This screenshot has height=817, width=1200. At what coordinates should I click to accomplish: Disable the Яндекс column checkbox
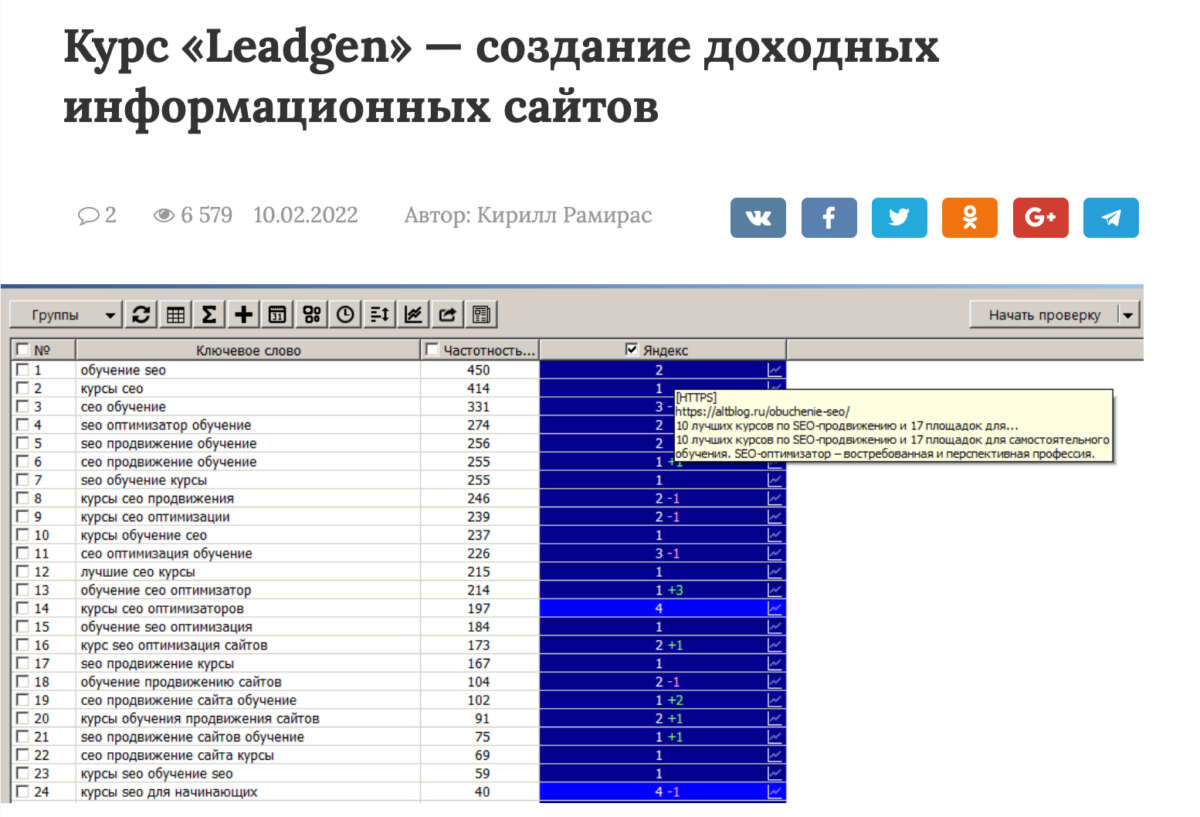coord(632,349)
